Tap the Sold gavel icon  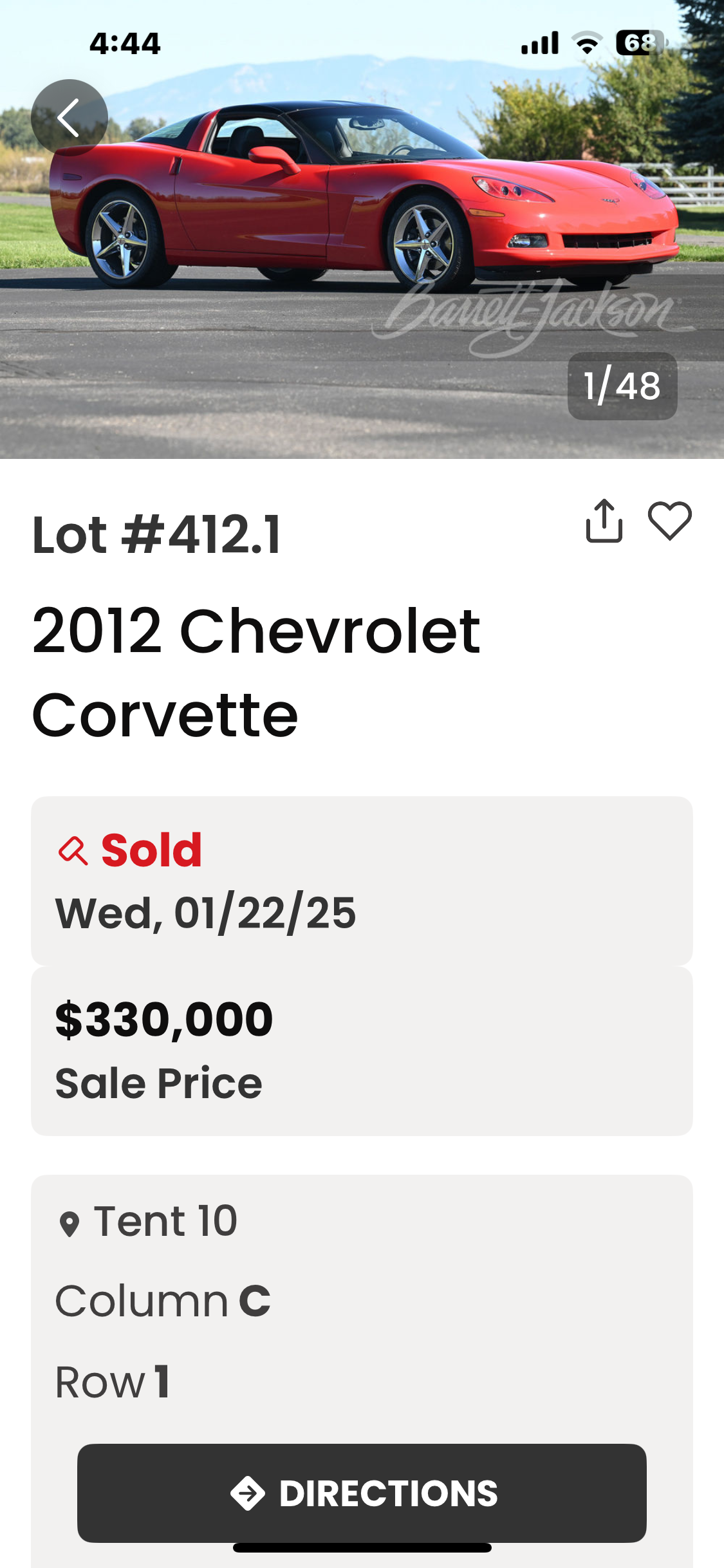73,850
